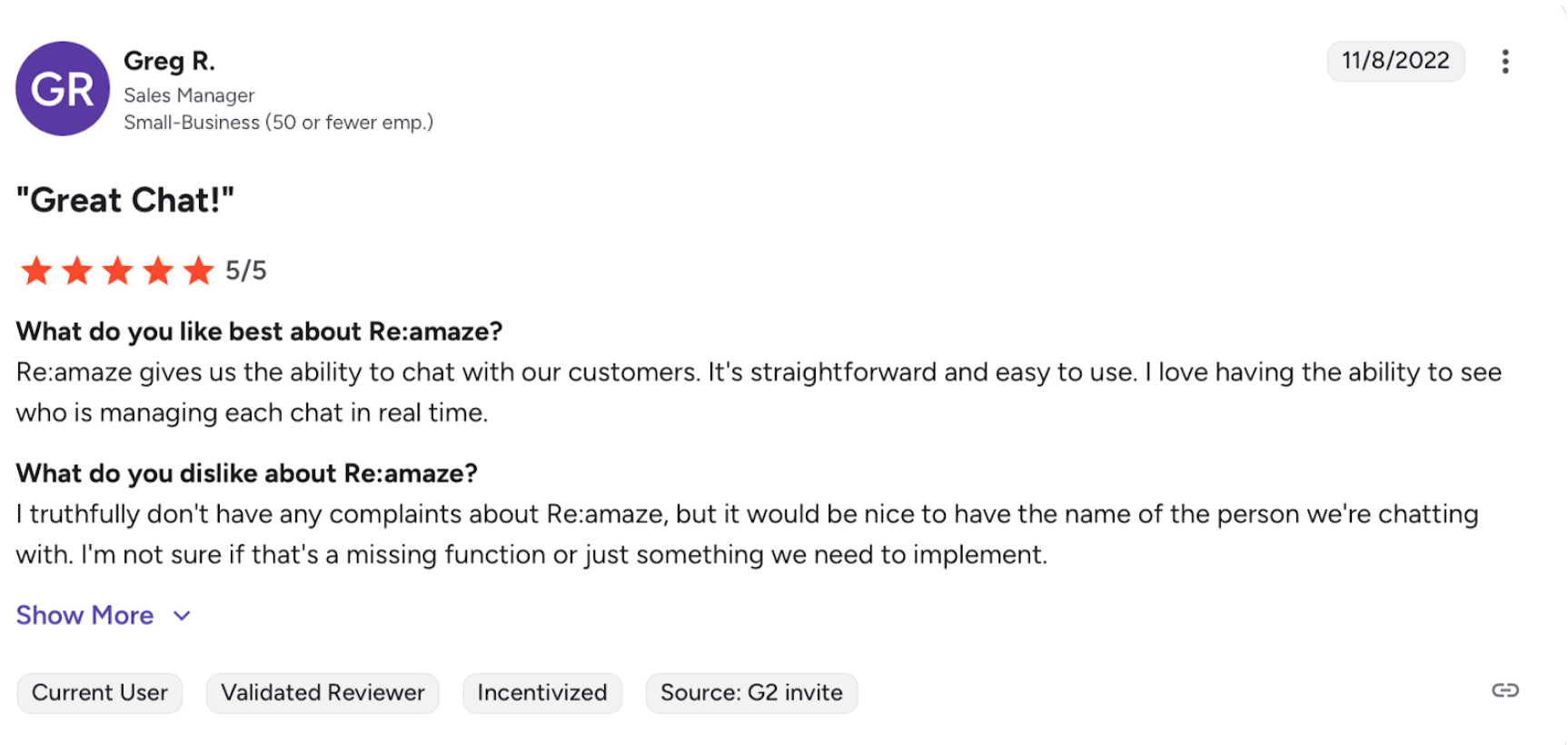The width and height of the screenshot is (1568, 745).
Task: Click the chain link icon to copy review link
Action: tap(1505, 690)
